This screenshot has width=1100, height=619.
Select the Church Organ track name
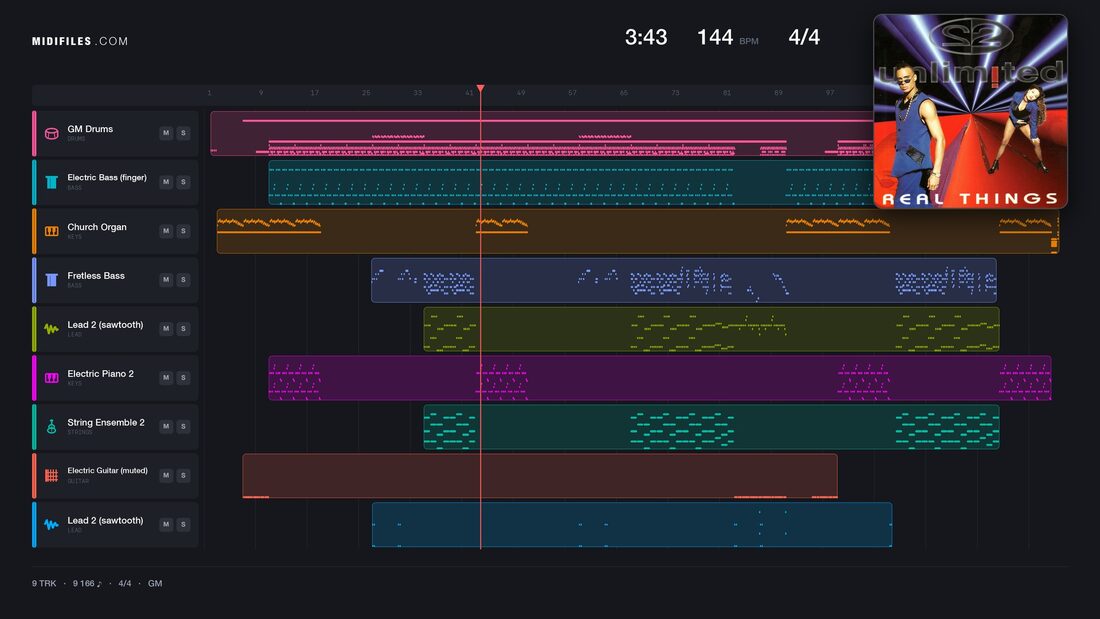coord(97,227)
